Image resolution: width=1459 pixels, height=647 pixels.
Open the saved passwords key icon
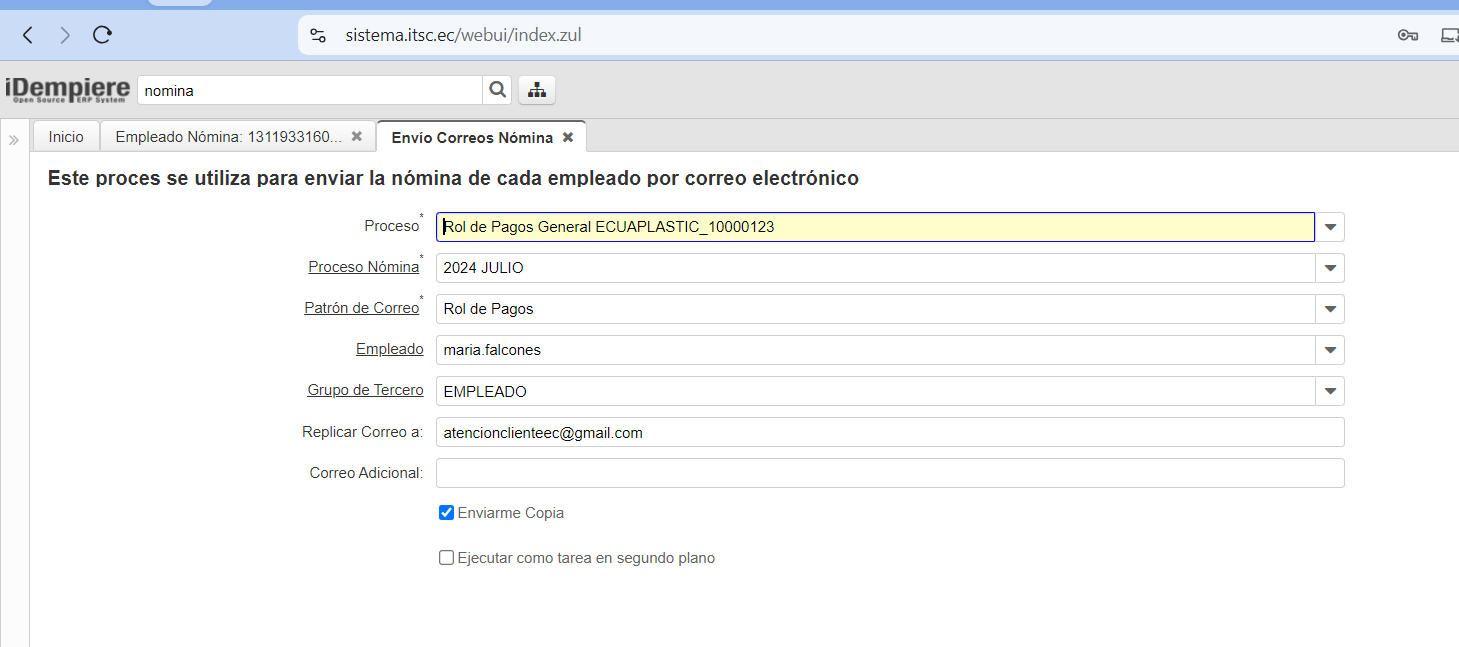coord(1408,35)
